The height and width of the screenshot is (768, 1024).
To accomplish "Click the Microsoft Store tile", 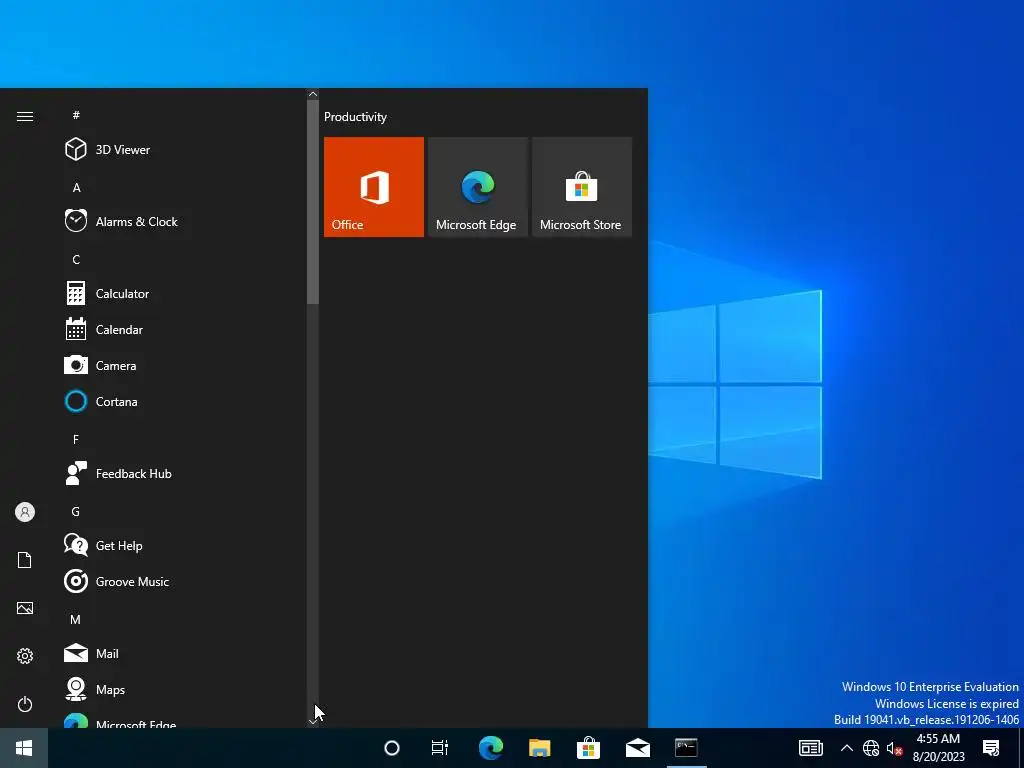I will pyautogui.click(x=582, y=187).
